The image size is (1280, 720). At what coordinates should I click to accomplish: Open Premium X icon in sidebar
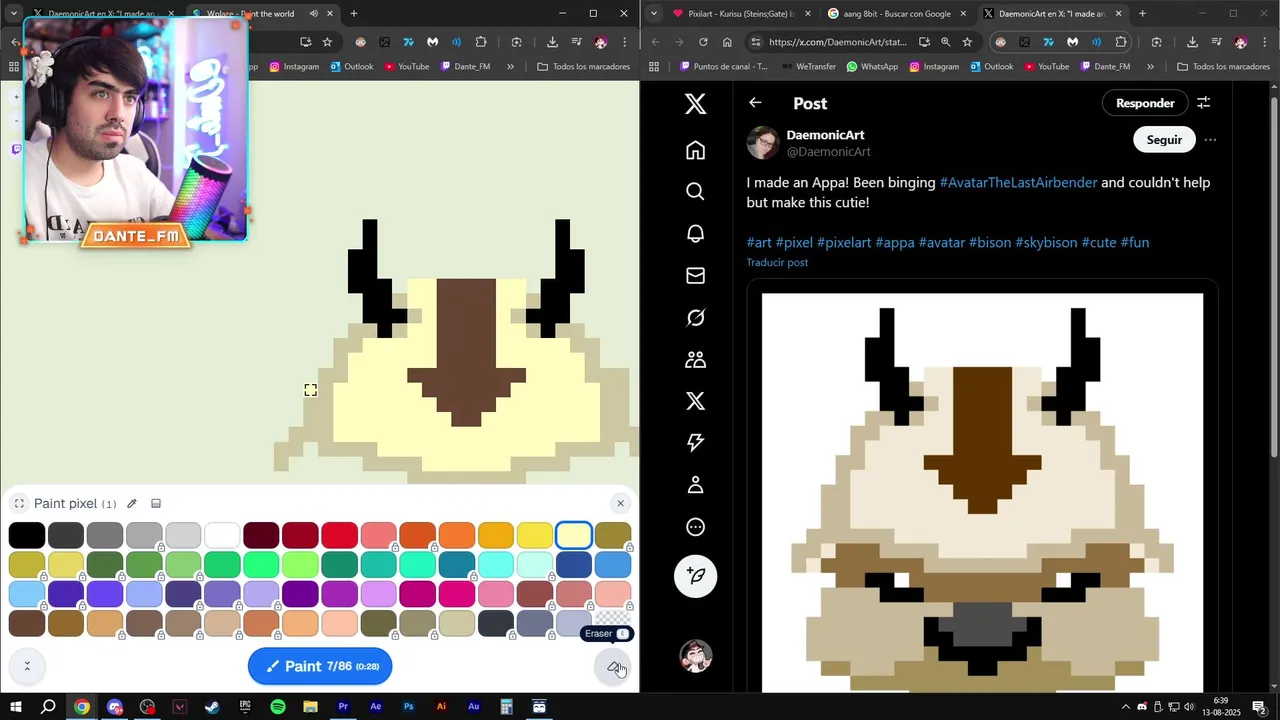click(696, 402)
